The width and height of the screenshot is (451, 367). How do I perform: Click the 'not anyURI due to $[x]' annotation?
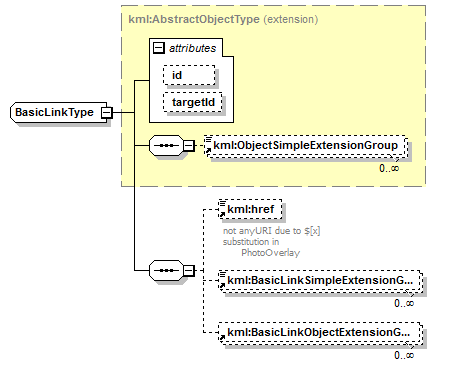[272, 231]
